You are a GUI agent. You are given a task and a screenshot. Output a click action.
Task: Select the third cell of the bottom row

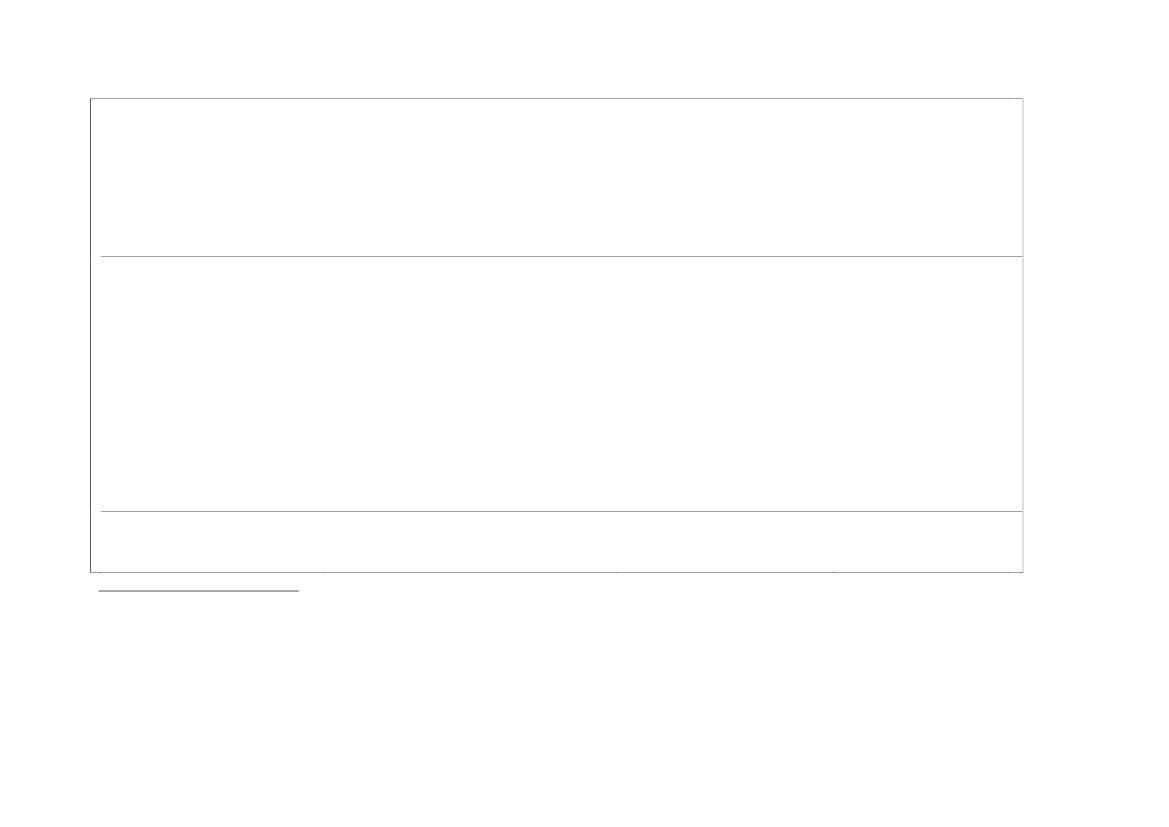click(x=725, y=542)
